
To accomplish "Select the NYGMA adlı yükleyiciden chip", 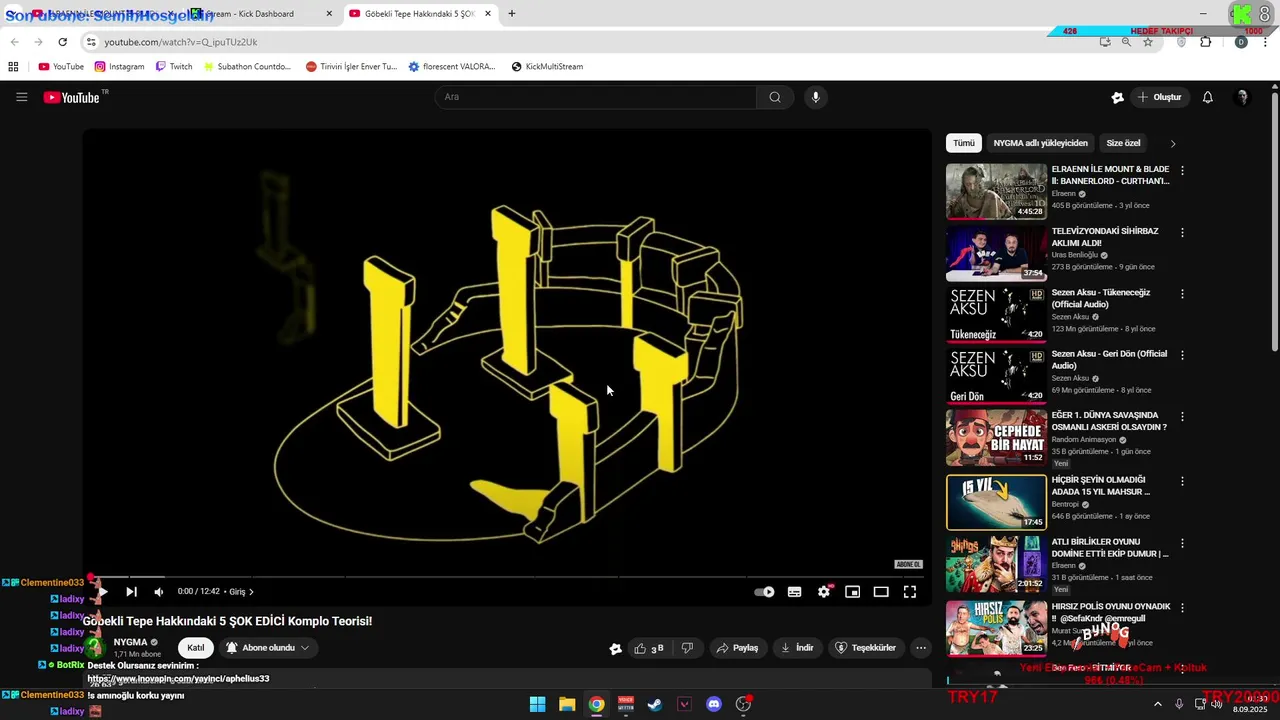I will pyautogui.click(x=1040, y=143).
